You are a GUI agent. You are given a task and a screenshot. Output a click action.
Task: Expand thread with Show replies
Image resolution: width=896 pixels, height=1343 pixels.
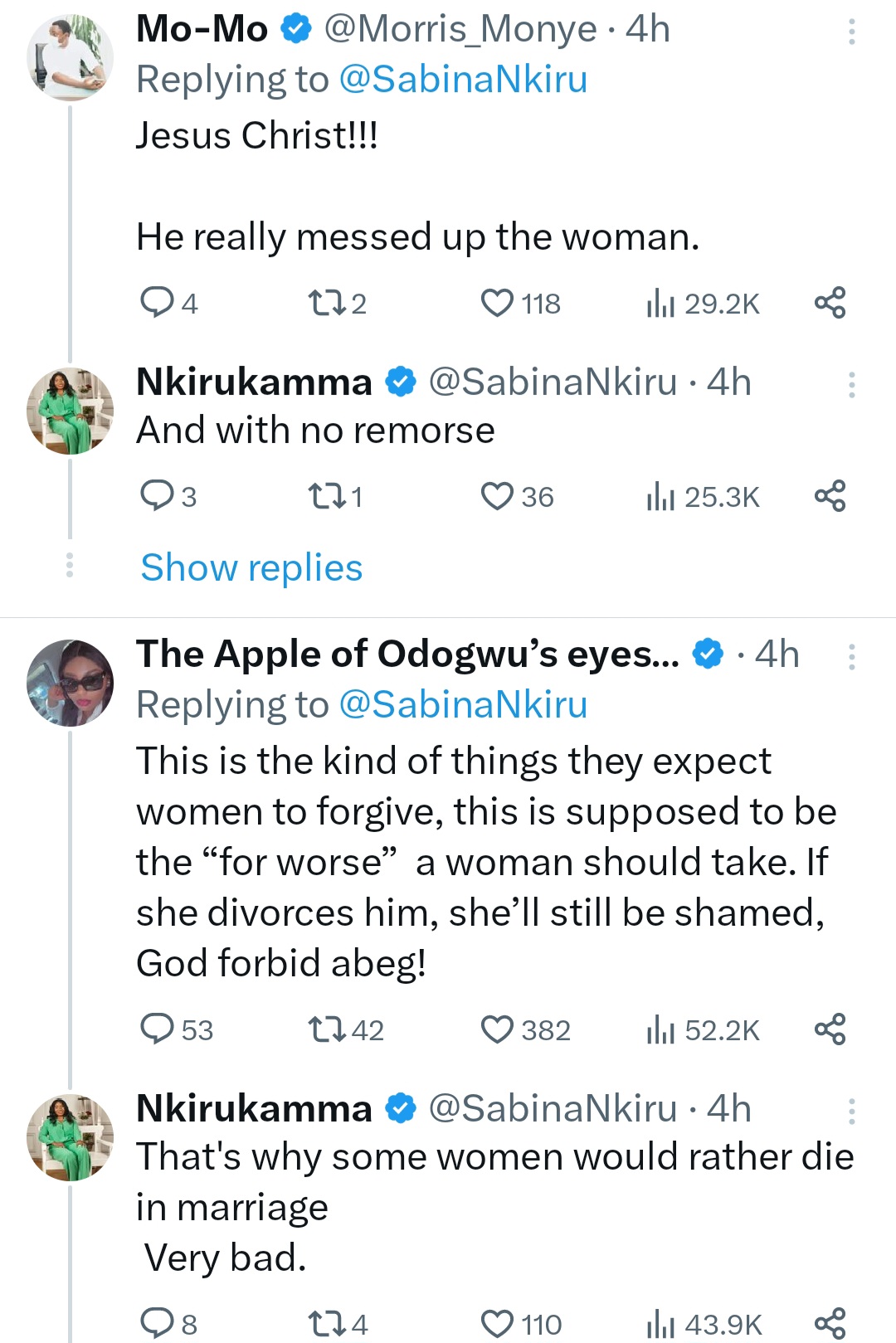click(251, 568)
